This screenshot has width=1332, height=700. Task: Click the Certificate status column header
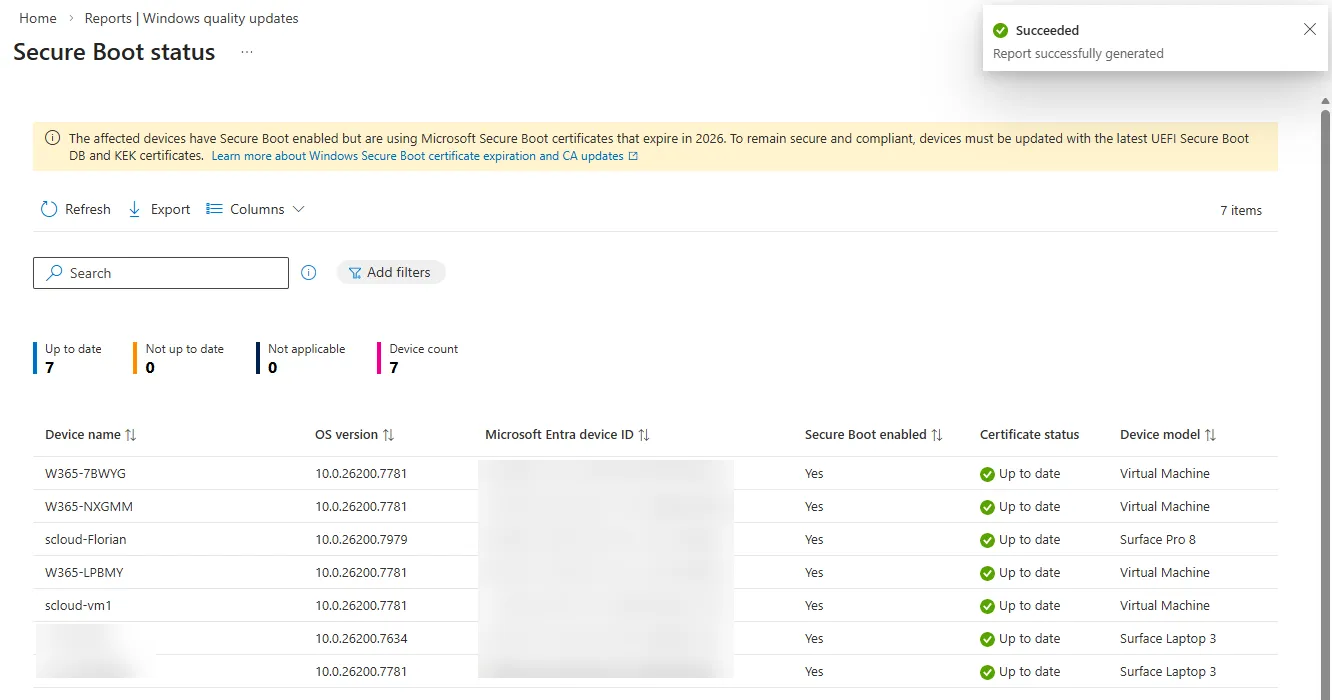(x=1029, y=435)
